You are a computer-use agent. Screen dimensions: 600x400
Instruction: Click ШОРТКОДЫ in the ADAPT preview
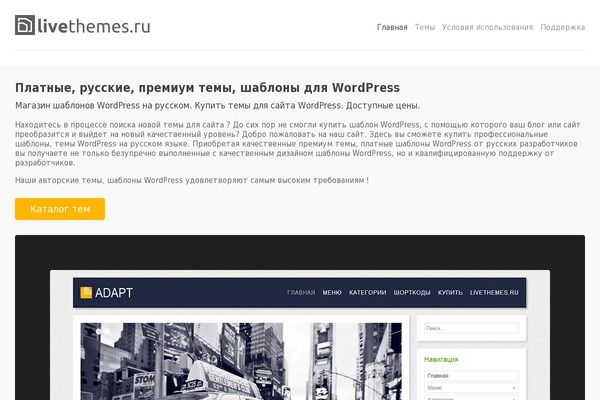coord(412,292)
